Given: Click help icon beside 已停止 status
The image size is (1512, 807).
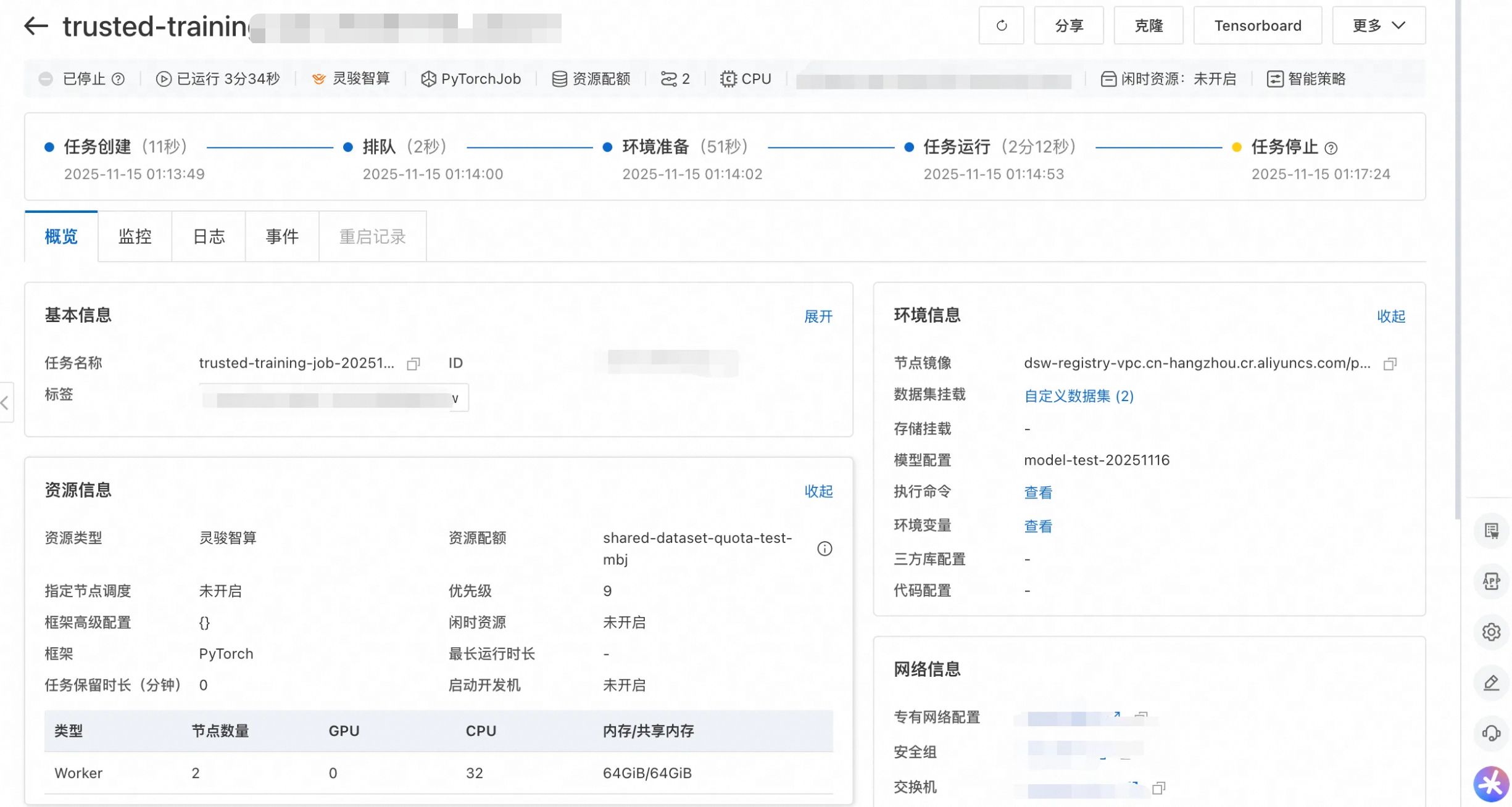Looking at the screenshot, I should point(118,79).
